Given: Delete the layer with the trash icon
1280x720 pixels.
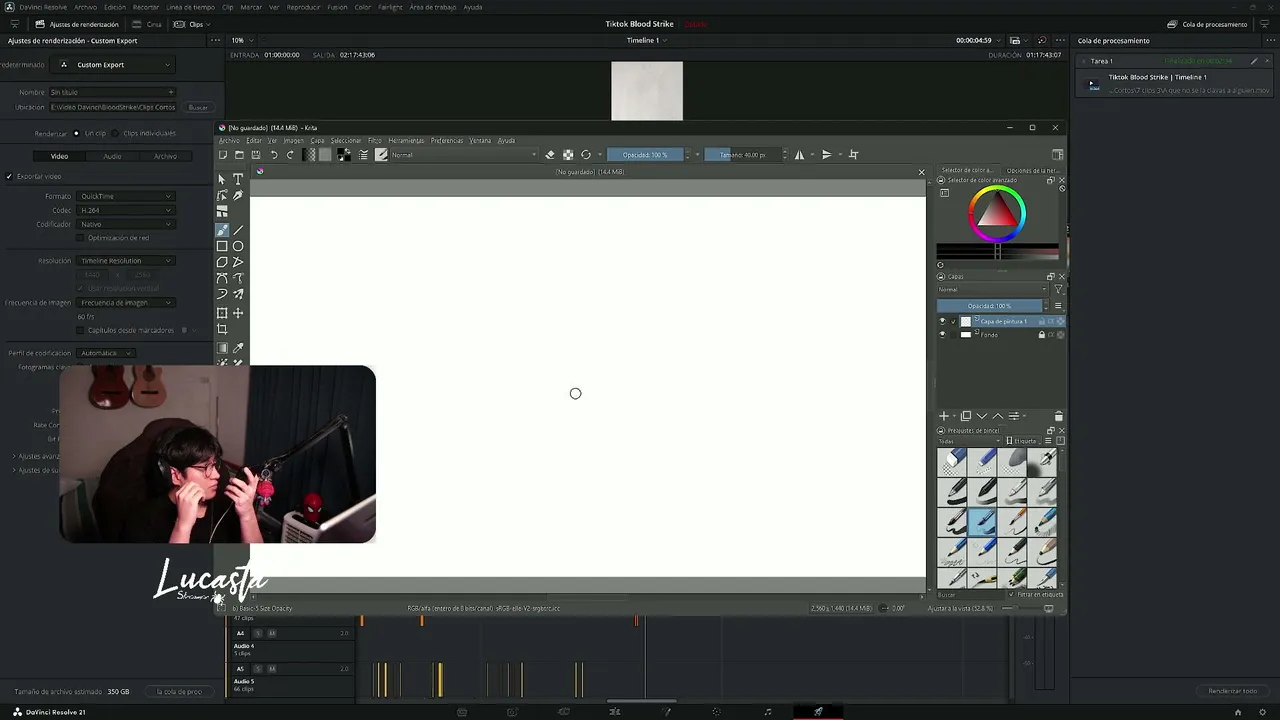Looking at the screenshot, I should click(1058, 416).
